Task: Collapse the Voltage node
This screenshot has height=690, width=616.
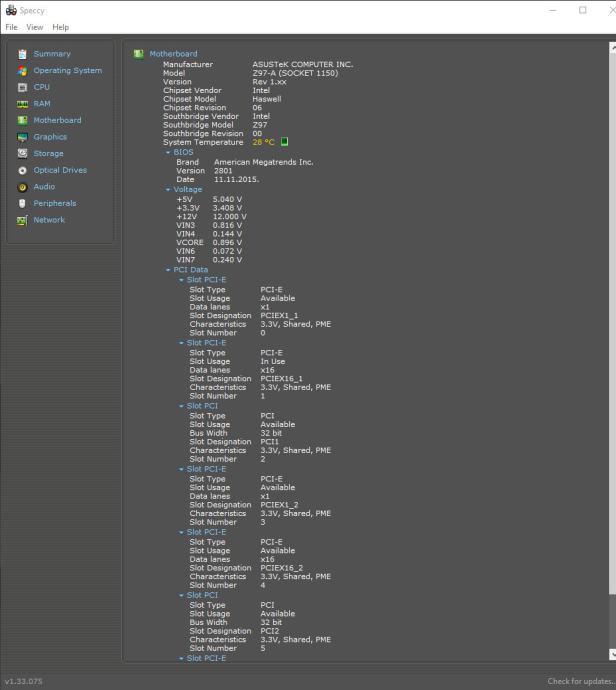Action: pyautogui.click(x=168, y=190)
